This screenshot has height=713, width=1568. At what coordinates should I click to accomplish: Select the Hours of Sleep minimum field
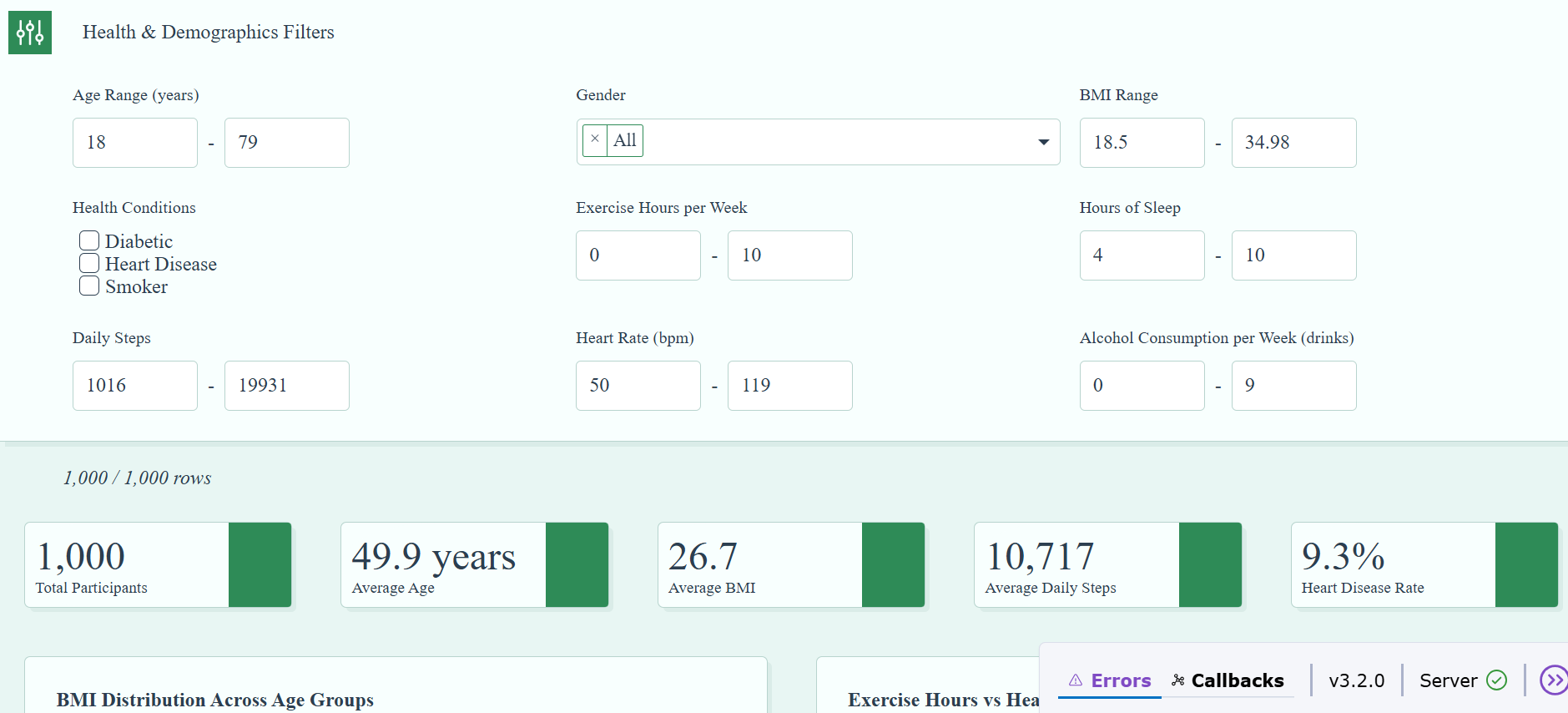(1142, 255)
